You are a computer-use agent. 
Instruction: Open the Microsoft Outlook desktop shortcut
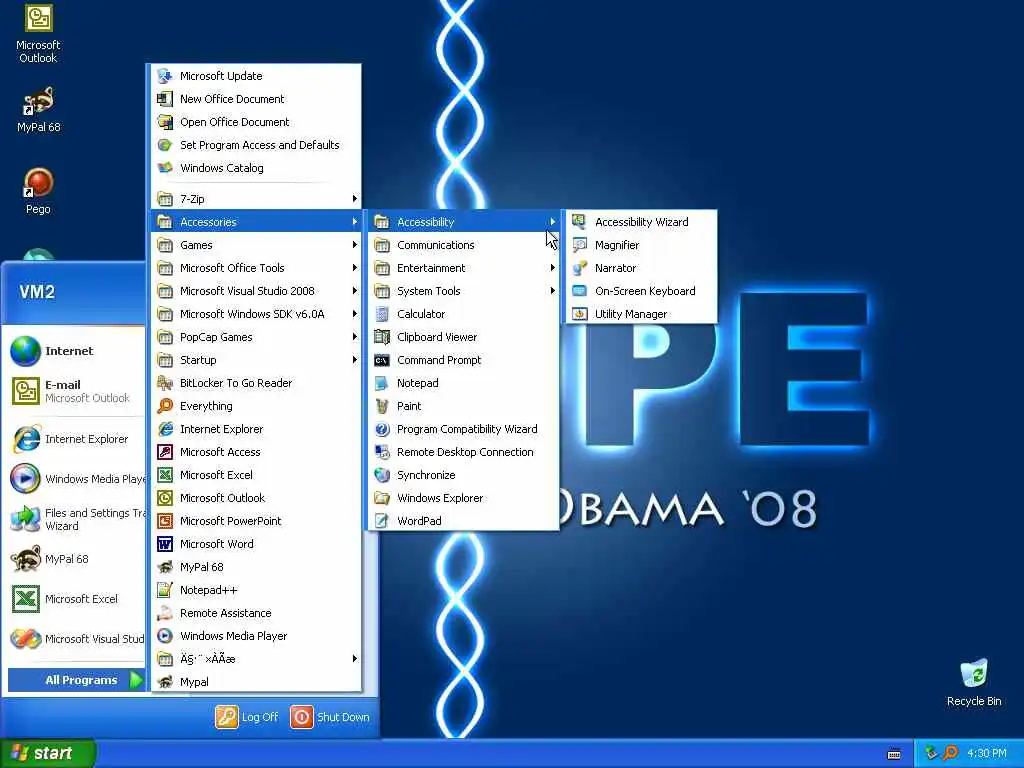pyautogui.click(x=38, y=34)
